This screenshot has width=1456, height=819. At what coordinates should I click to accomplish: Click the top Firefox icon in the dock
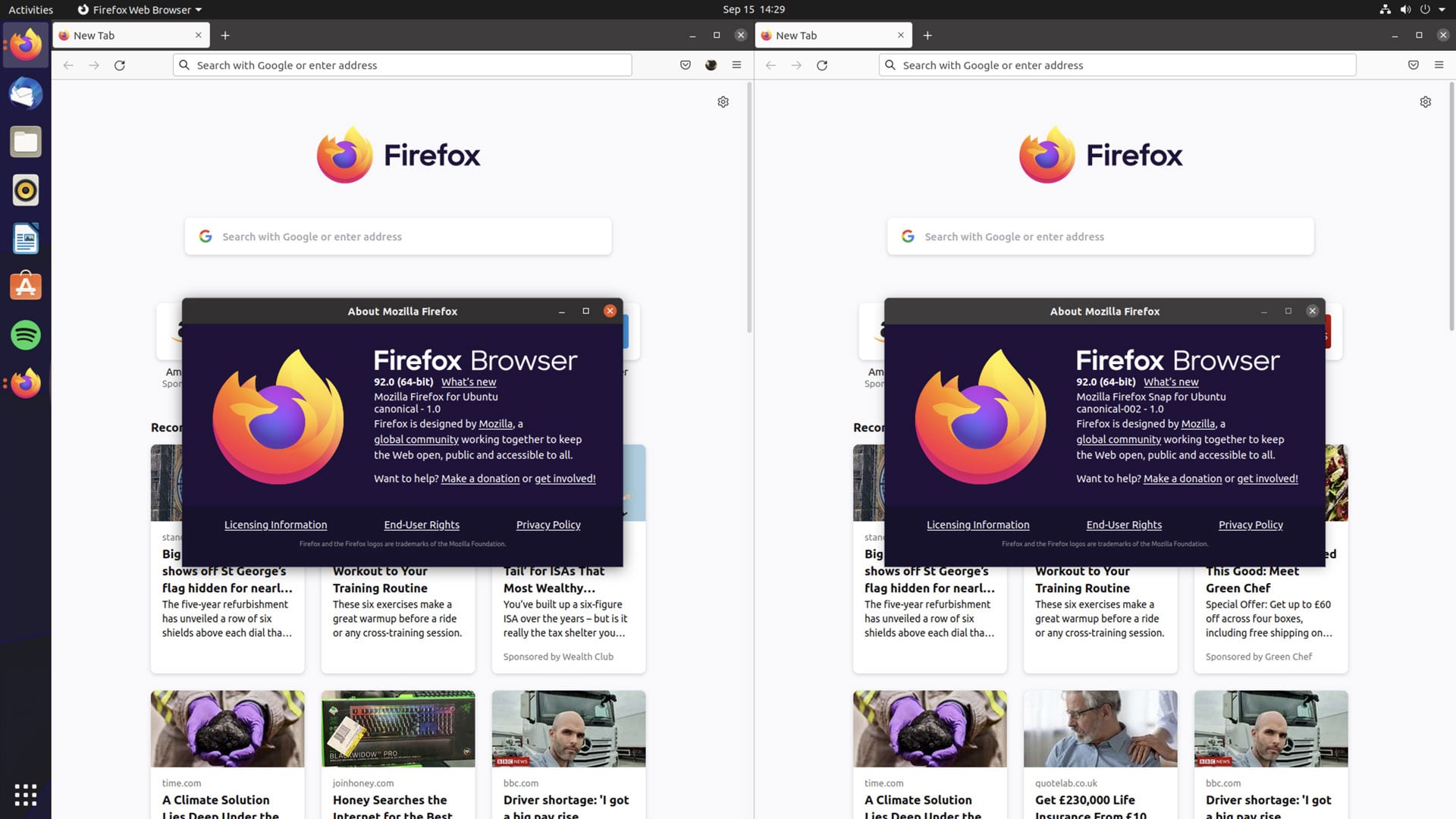coord(26,45)
